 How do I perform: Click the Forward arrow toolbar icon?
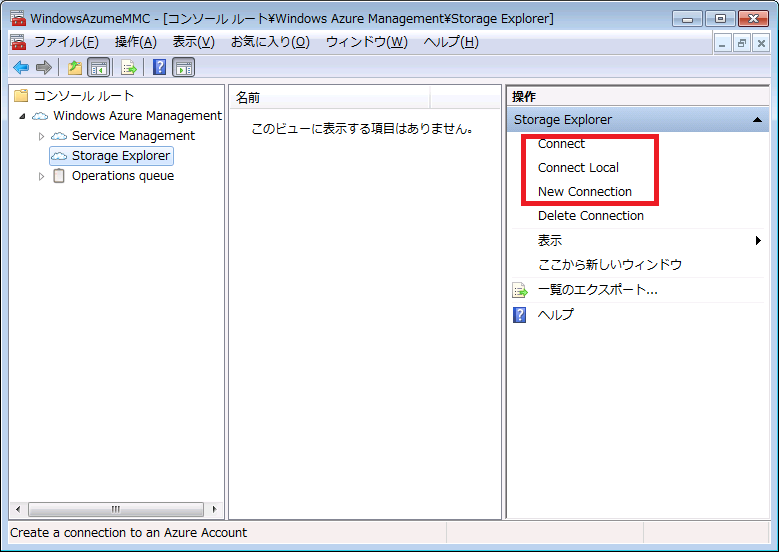[44, 67]
